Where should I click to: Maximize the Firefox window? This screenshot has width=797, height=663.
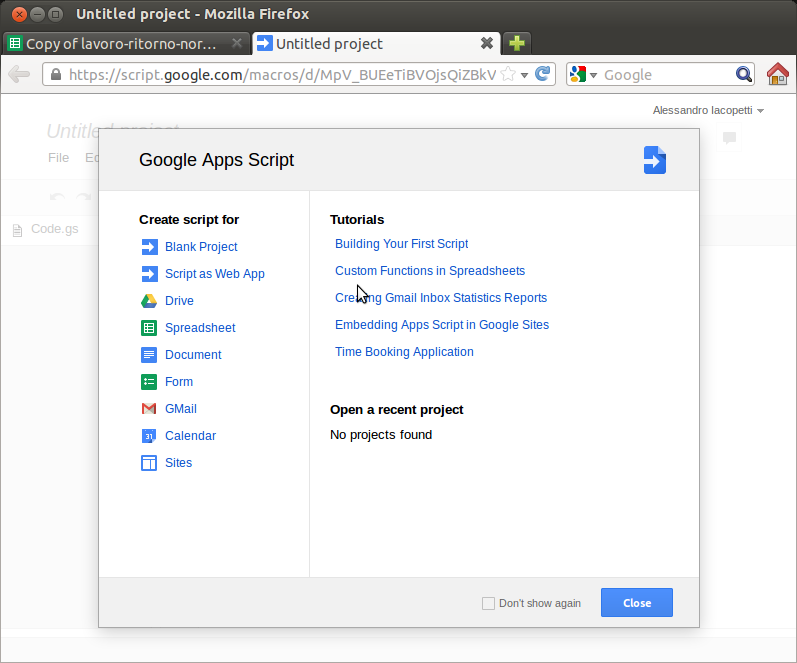[55, 14]
